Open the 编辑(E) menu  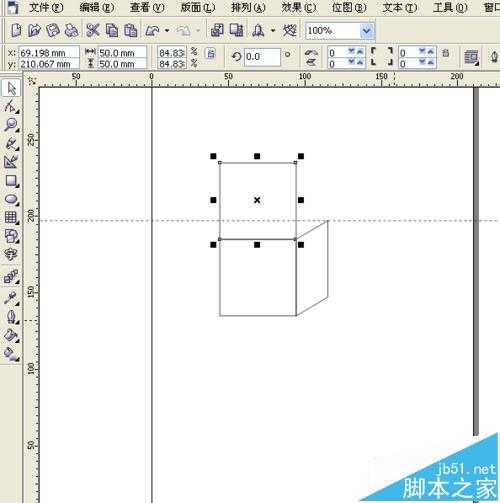point(97,7)
